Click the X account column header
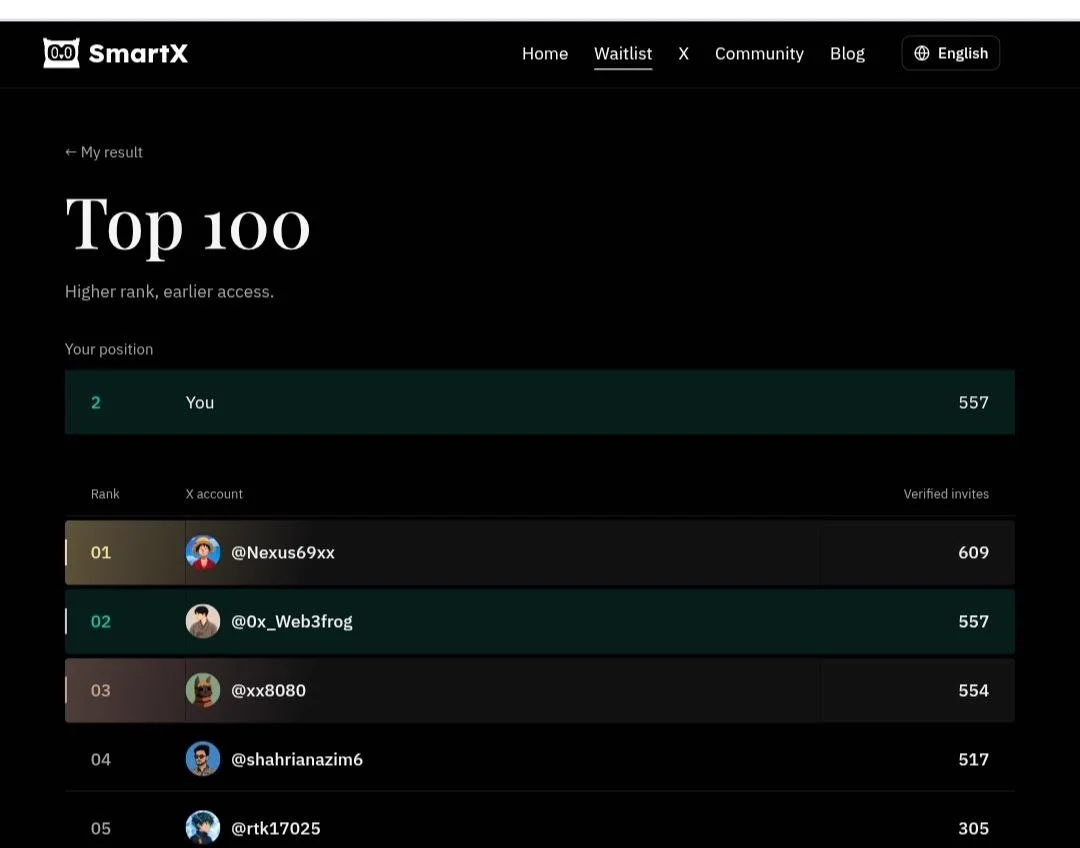The width and height of the screenshot is (1080, 848). pyautogui.click(x=214, y=494)
